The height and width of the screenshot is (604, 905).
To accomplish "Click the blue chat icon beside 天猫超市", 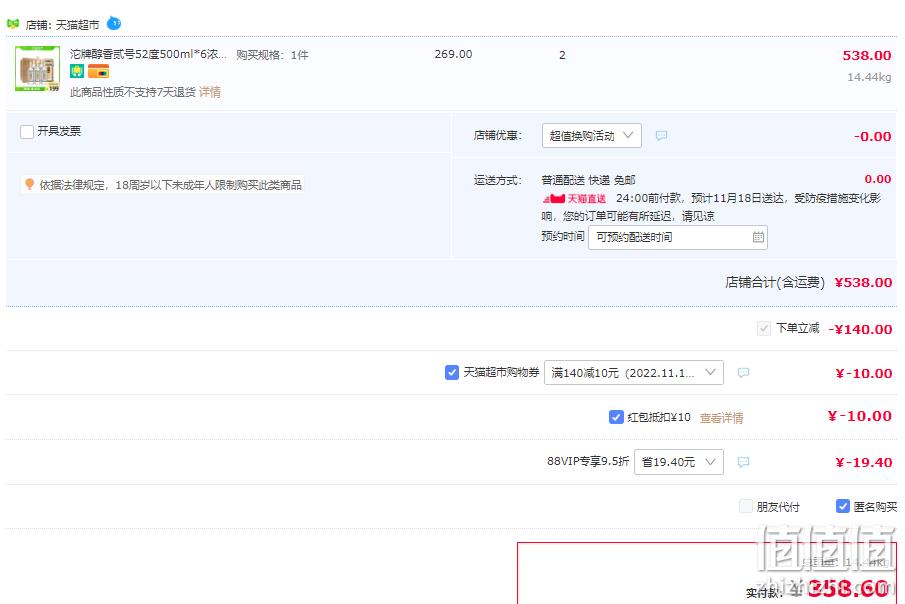I will click(x=114, y=24).
